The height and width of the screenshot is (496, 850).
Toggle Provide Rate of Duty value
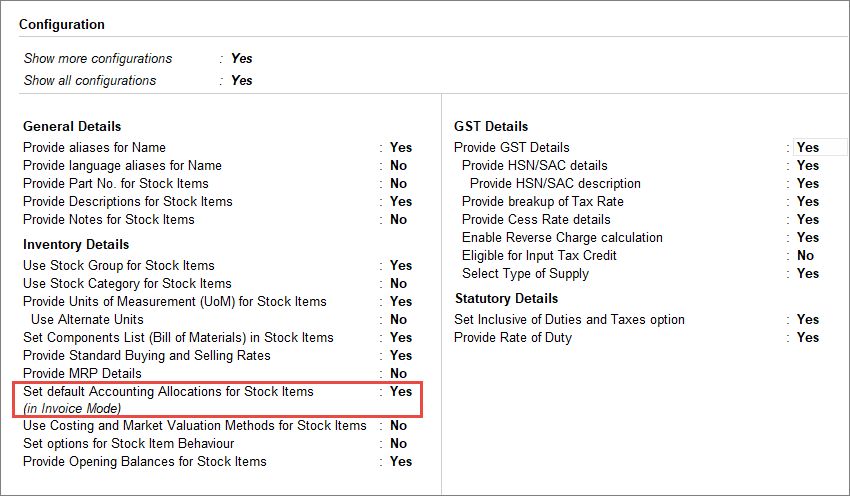pyautogui.click(x=808, y=338)
